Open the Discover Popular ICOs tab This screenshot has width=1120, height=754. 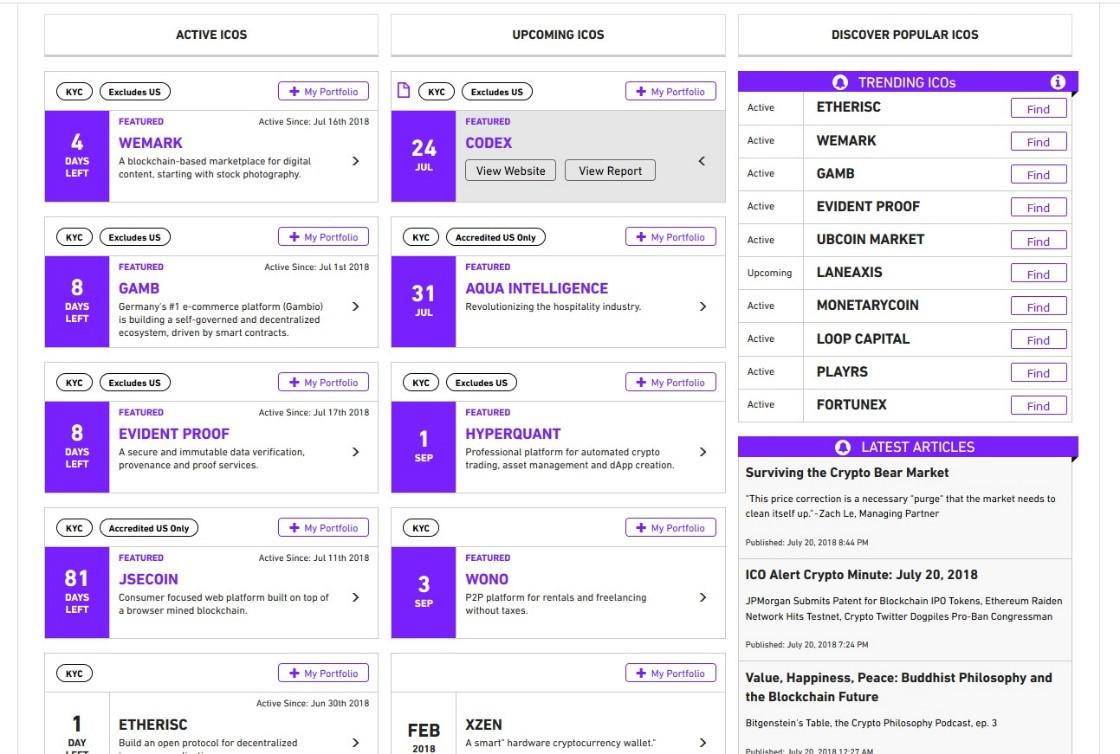click(x=905, y=35)
